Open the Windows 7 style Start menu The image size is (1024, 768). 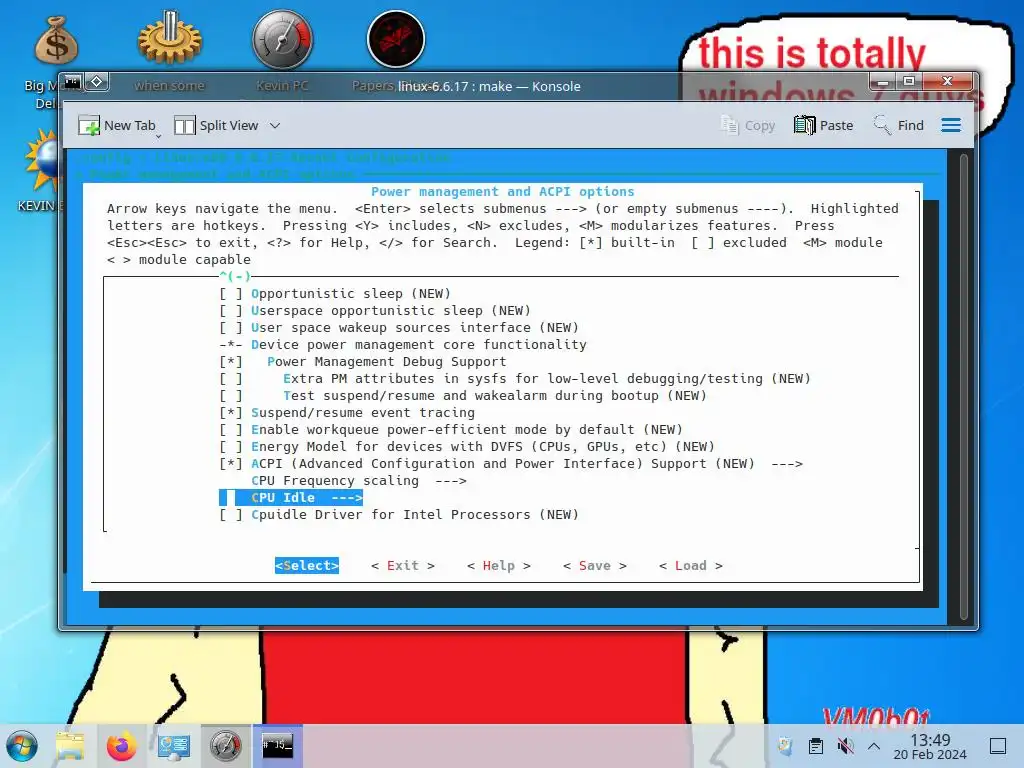(x=22, y=746)
